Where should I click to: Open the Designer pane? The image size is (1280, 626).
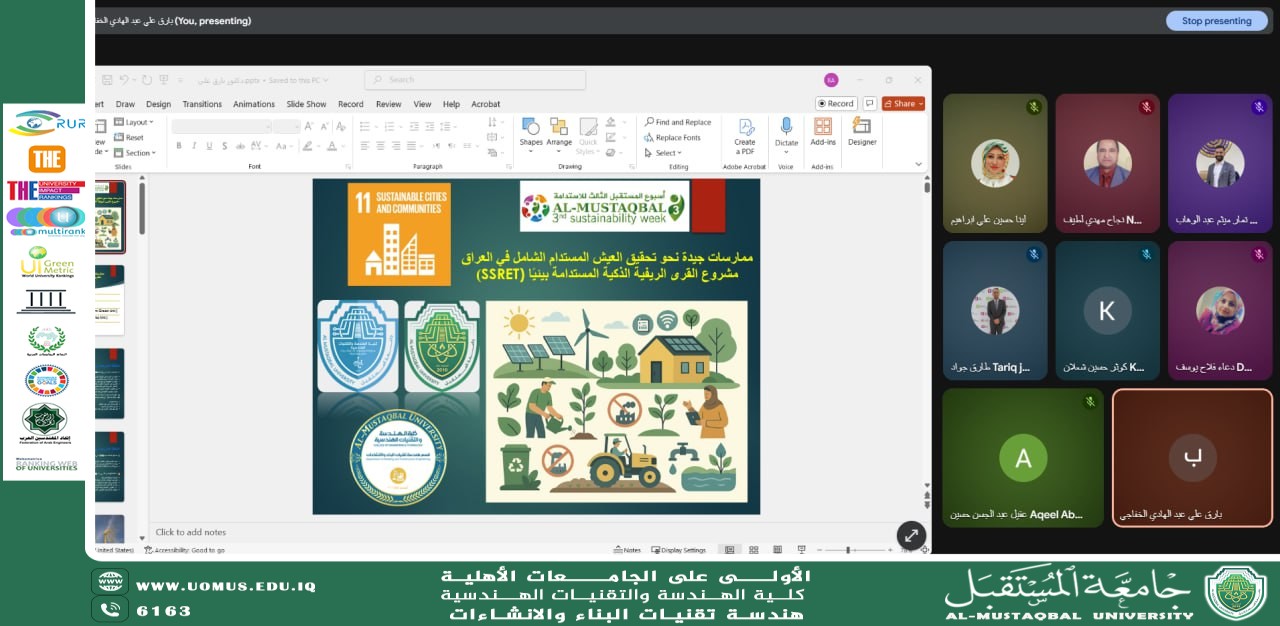[x=861, y=131]
